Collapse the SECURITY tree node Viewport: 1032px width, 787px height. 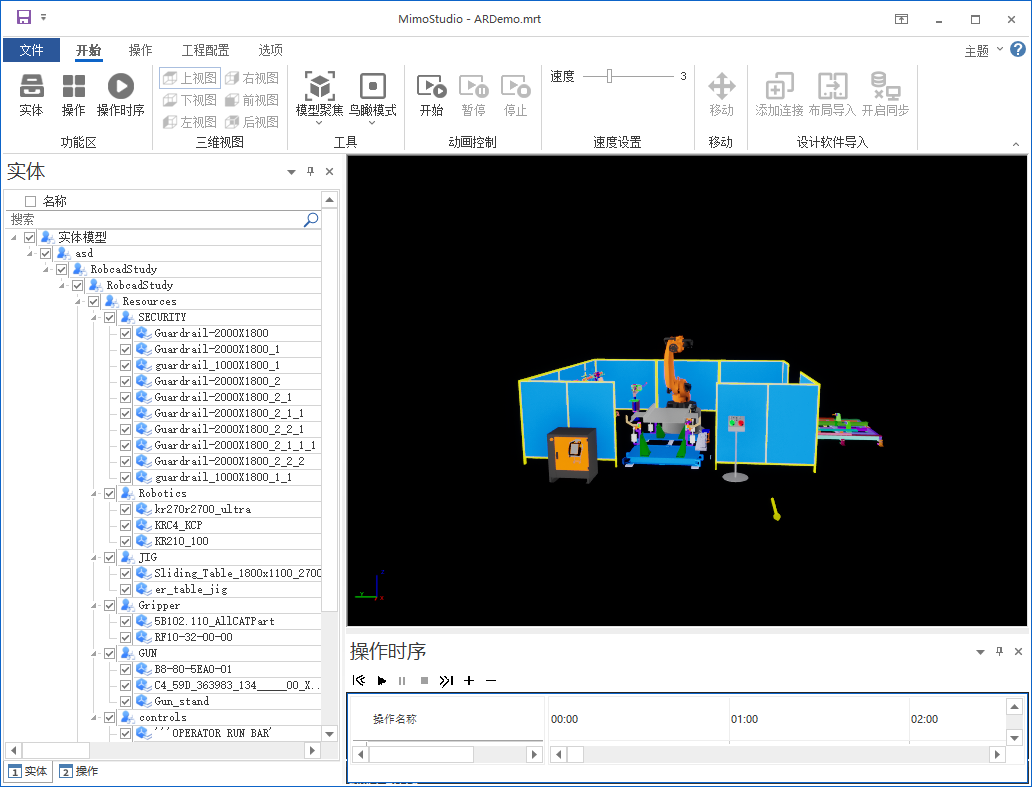pyautogui.click(x=95, y=317)
